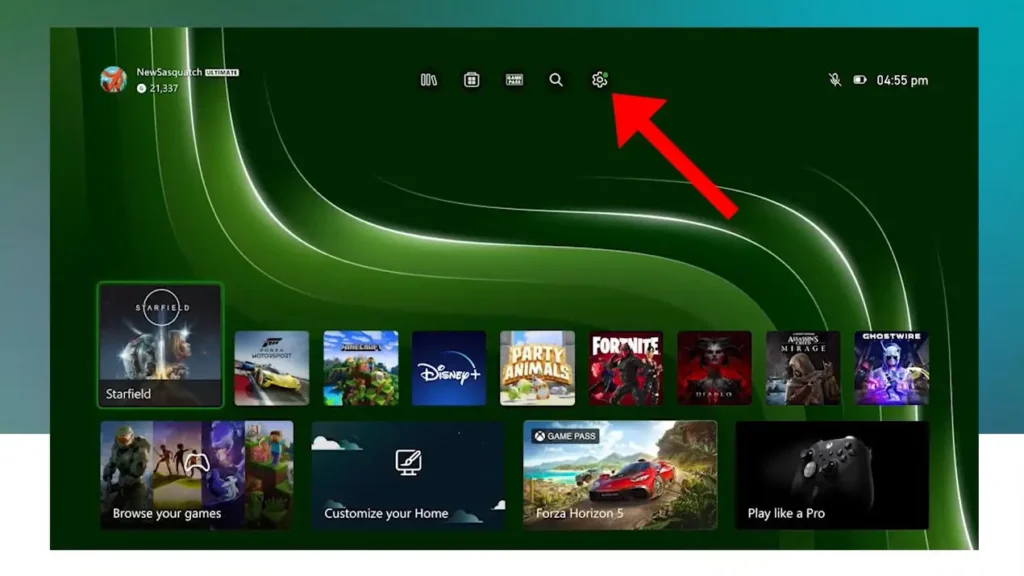Open the Game Pass icon in top bar
This screenshot has width=1024, height=576.
point(515,80)
